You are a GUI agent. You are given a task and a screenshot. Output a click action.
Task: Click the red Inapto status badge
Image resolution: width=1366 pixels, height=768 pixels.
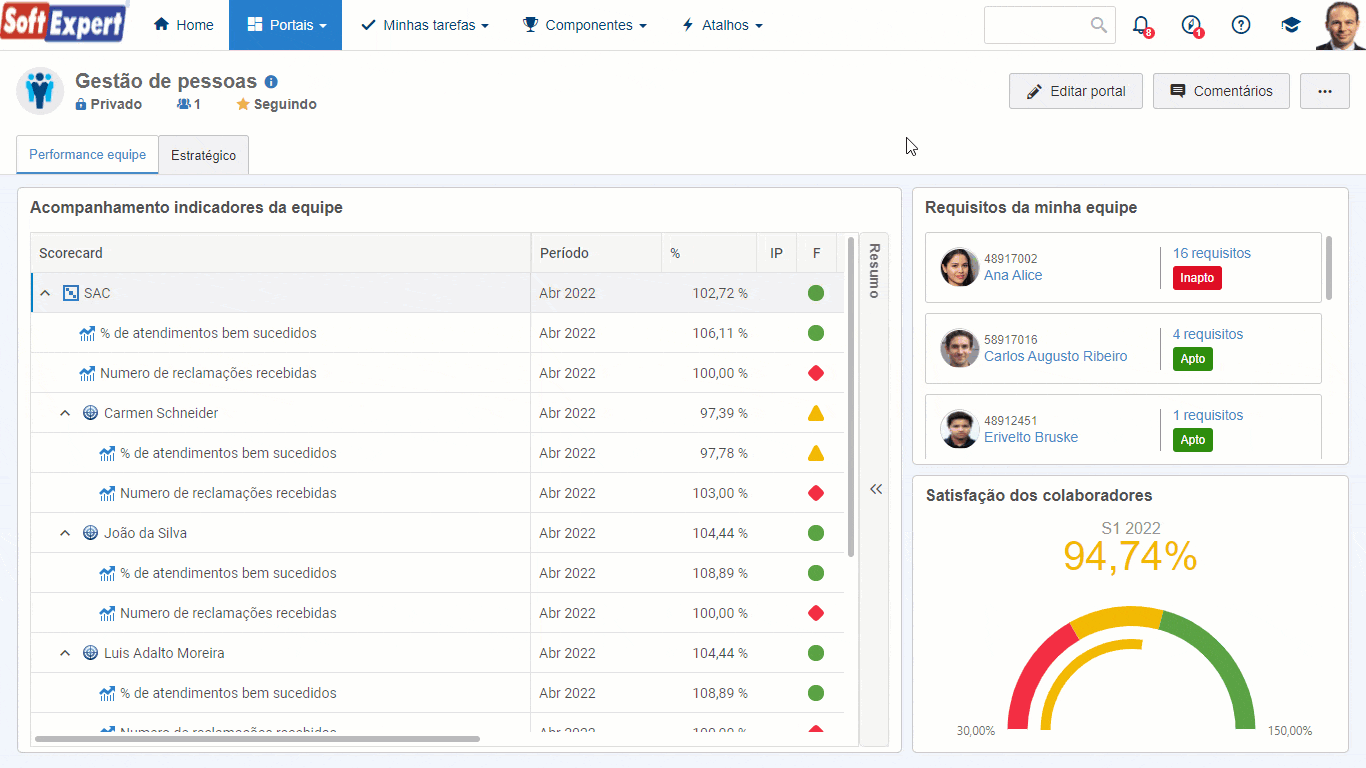tap(1197, 278)
